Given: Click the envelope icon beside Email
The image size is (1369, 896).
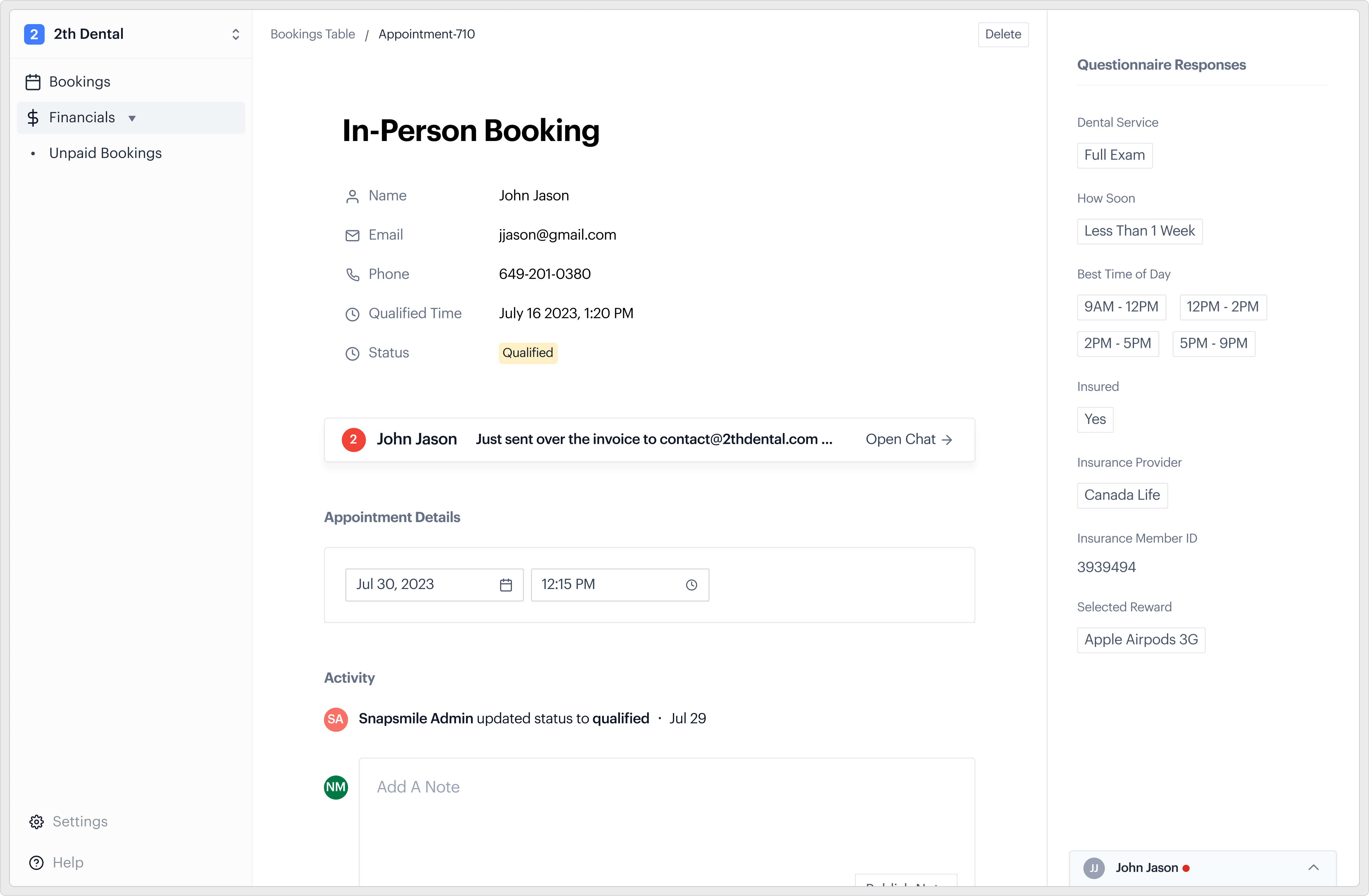Looking at the screenshot, I should [x=352, y=236].
